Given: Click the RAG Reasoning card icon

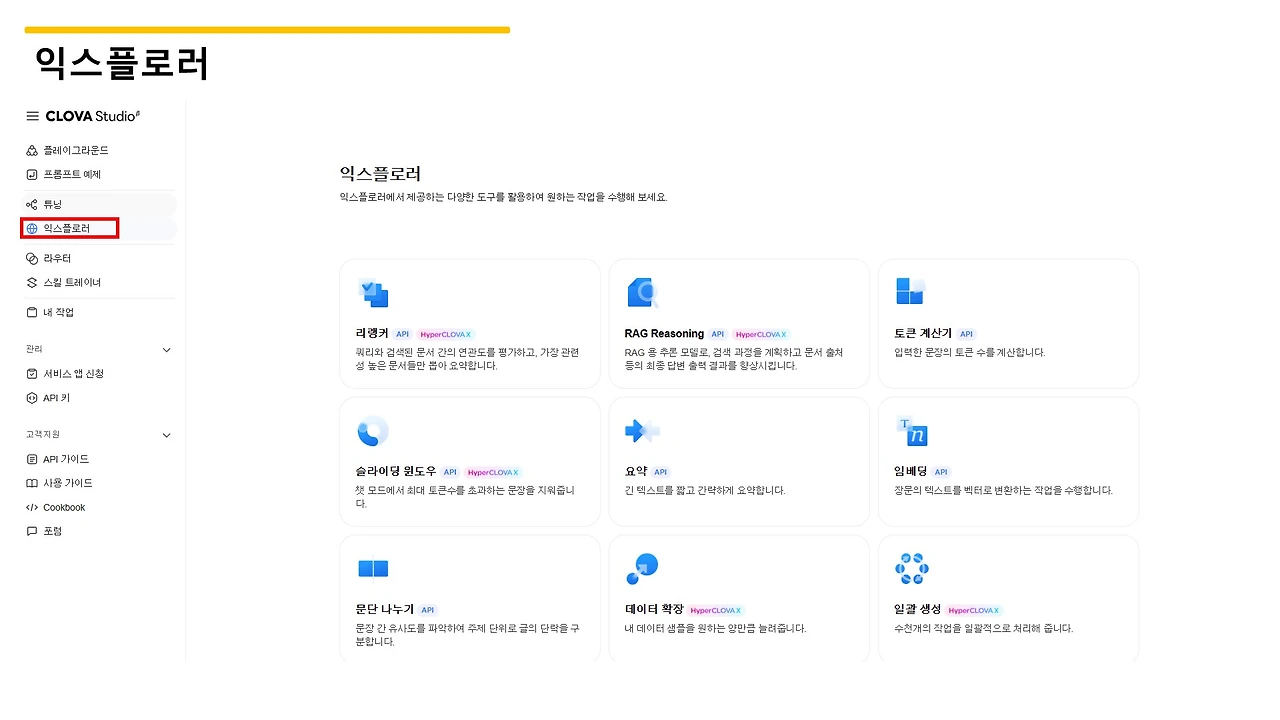Looking at the screenshot, I should click(642, 293).
